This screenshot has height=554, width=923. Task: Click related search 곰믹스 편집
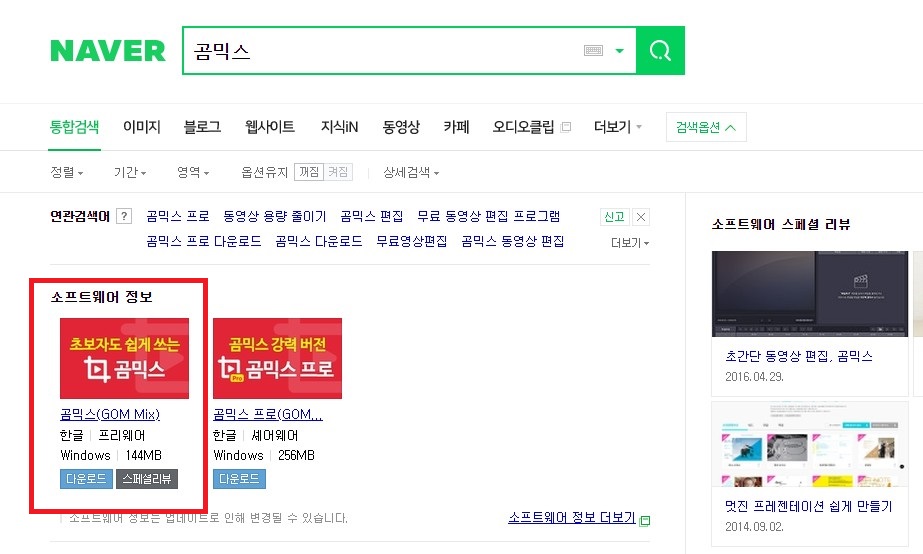[371, 216]
